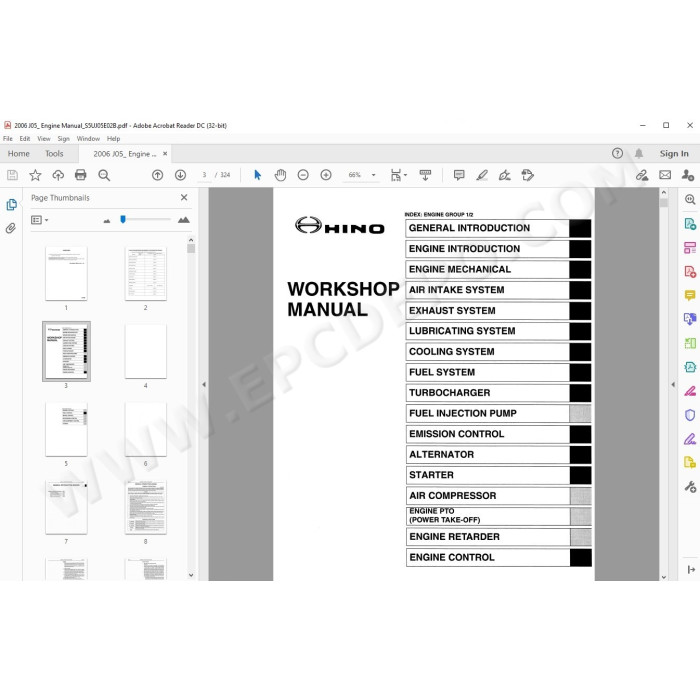Select page 8 thumbnail
The width and height of the screenshot is (700, 700).
point(146,507)
